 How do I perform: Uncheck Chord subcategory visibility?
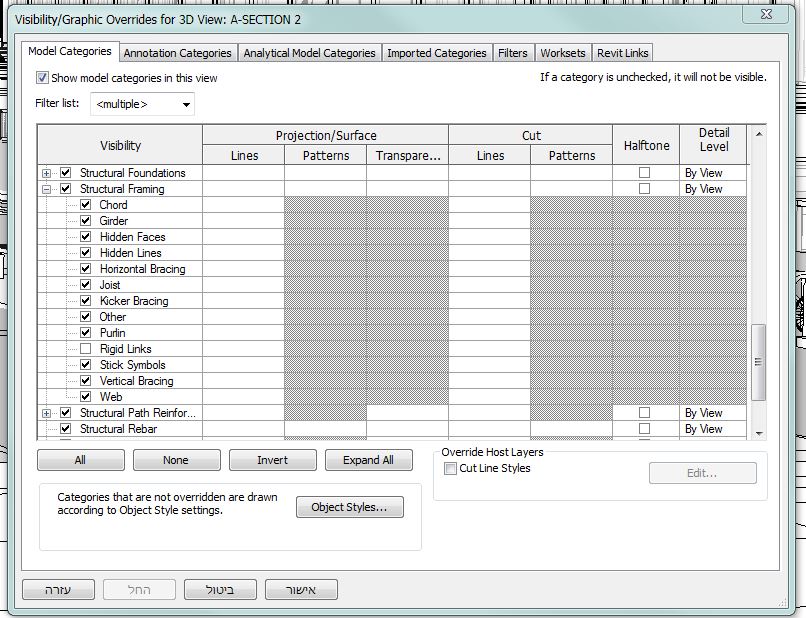[86, 205]
